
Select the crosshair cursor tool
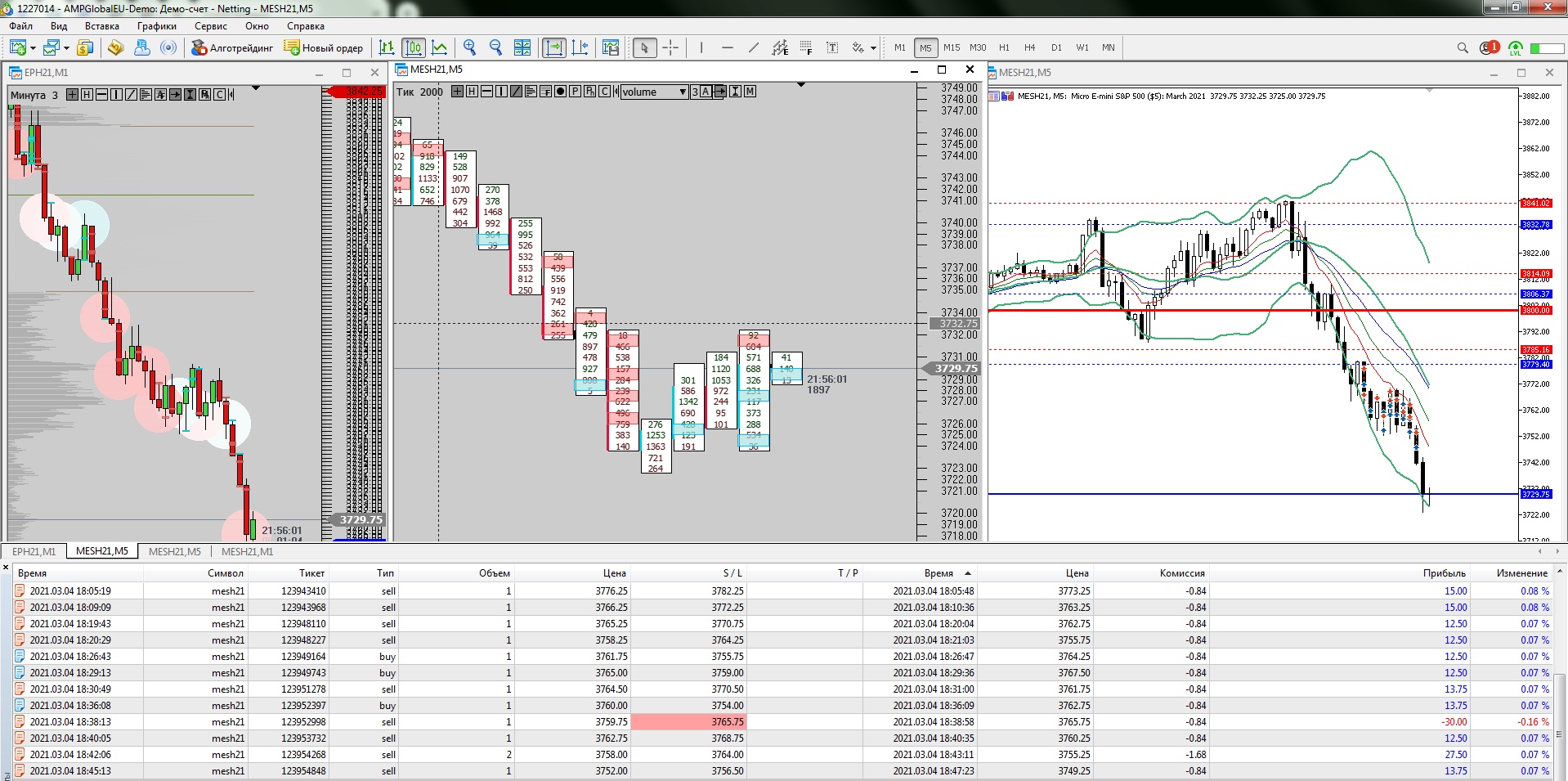coord(670,47)
